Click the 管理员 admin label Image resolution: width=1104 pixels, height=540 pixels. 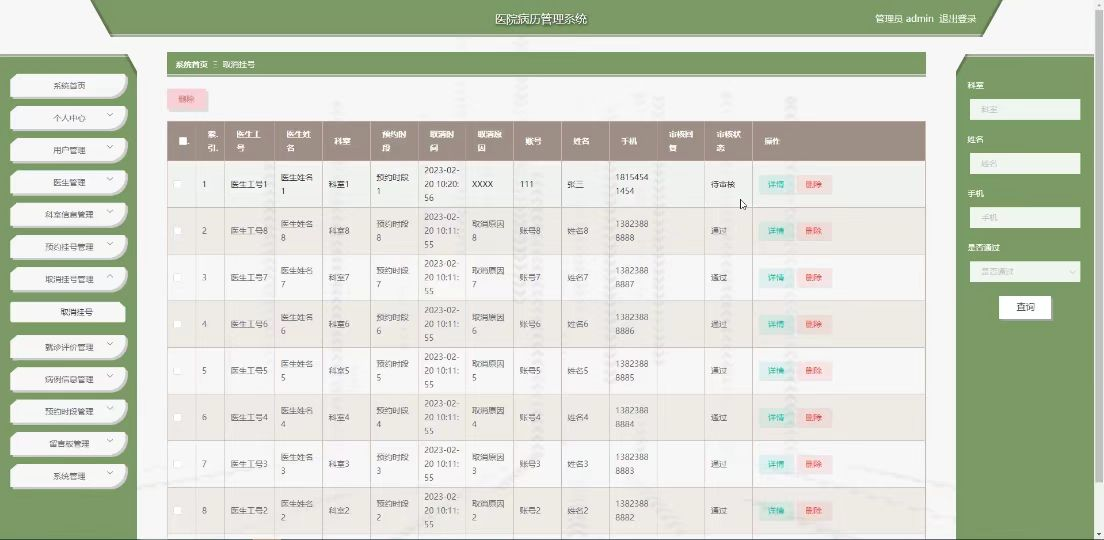pyautogui.click(x=904, y=19)
